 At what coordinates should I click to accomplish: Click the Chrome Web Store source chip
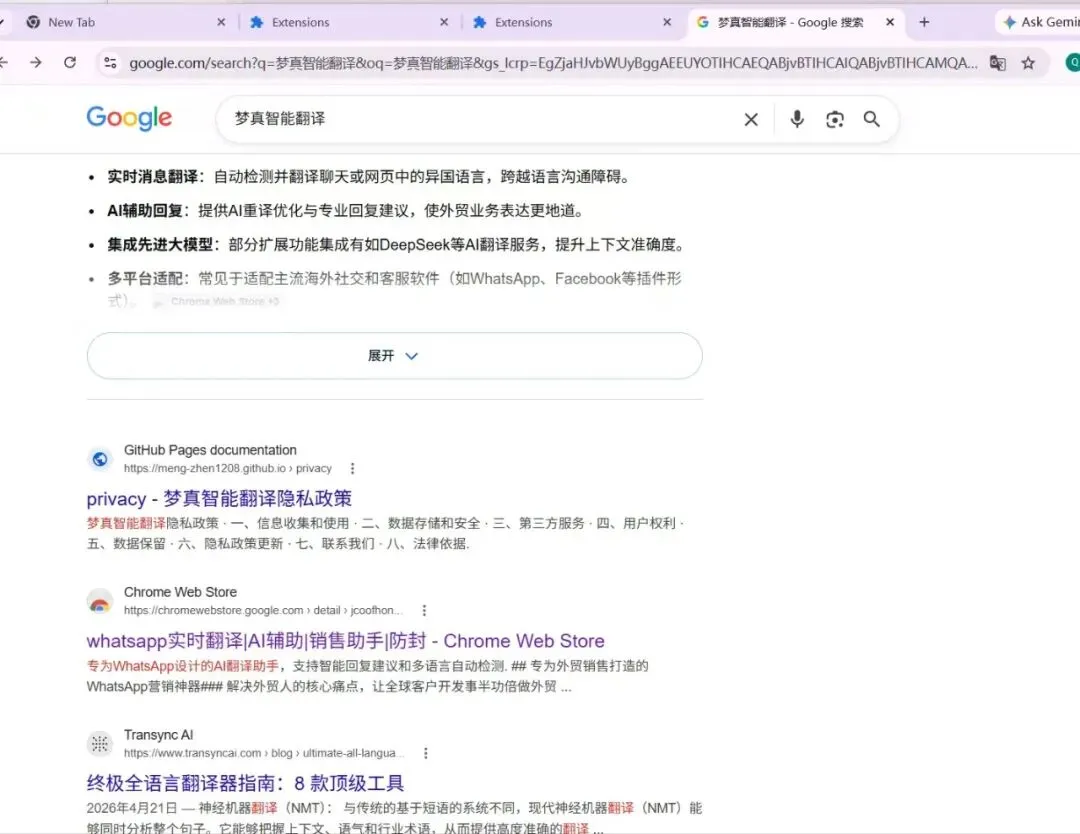[x=216, y=301]
